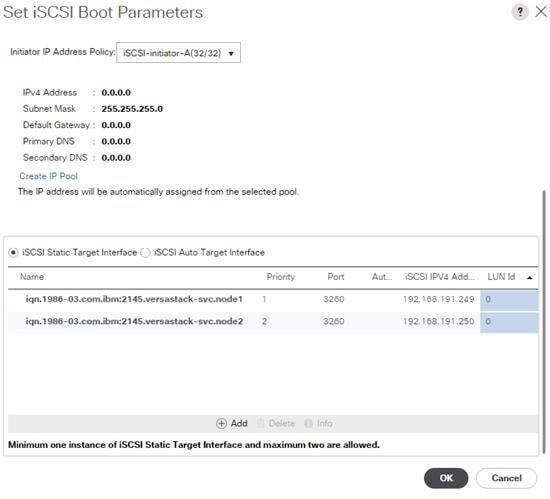Click LUN Id cell for node1
Screen dimensions: 550x499
coord(509,300)
